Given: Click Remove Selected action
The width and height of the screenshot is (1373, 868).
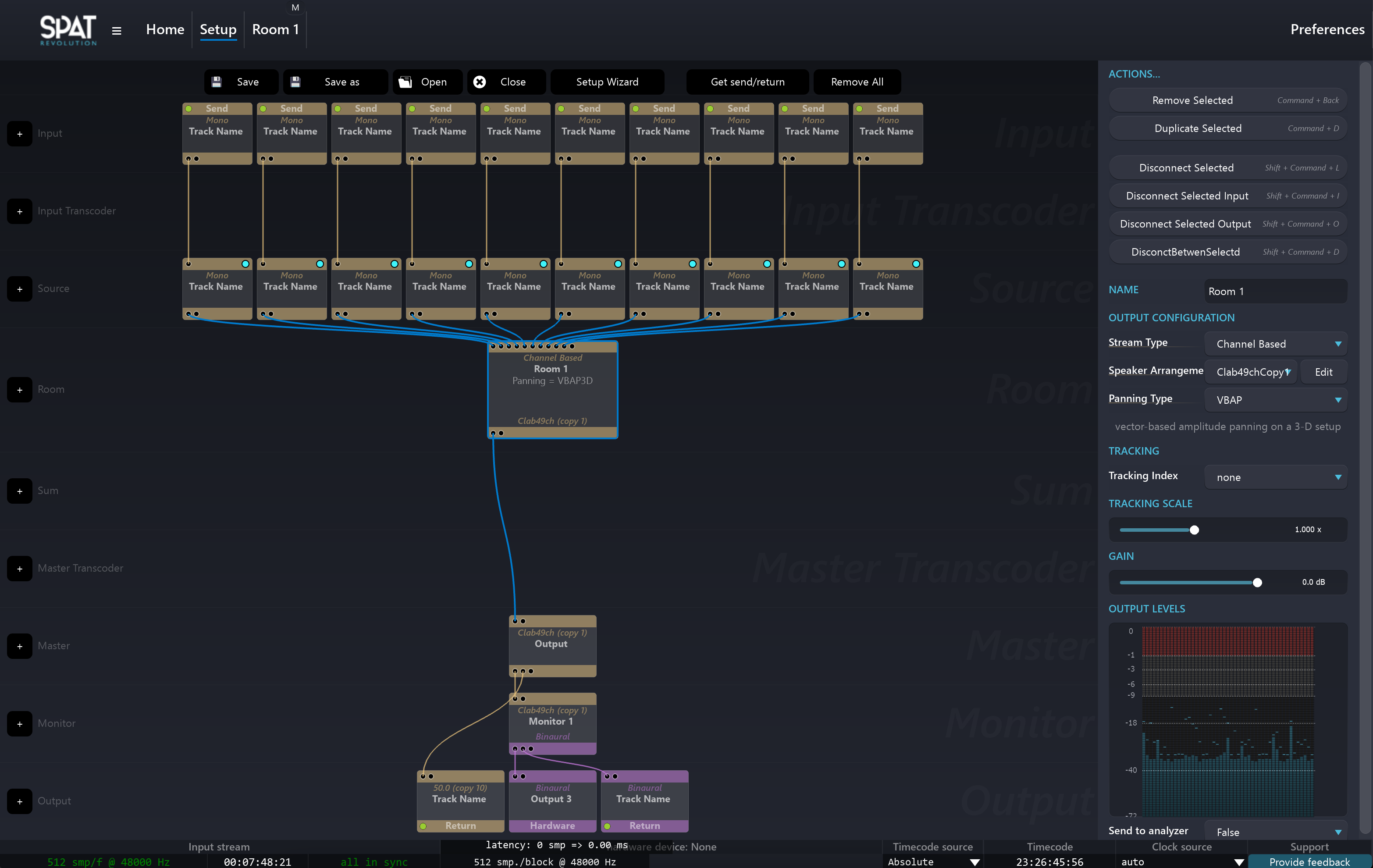Looking at the screenshot, I should tap(1227, 100).
